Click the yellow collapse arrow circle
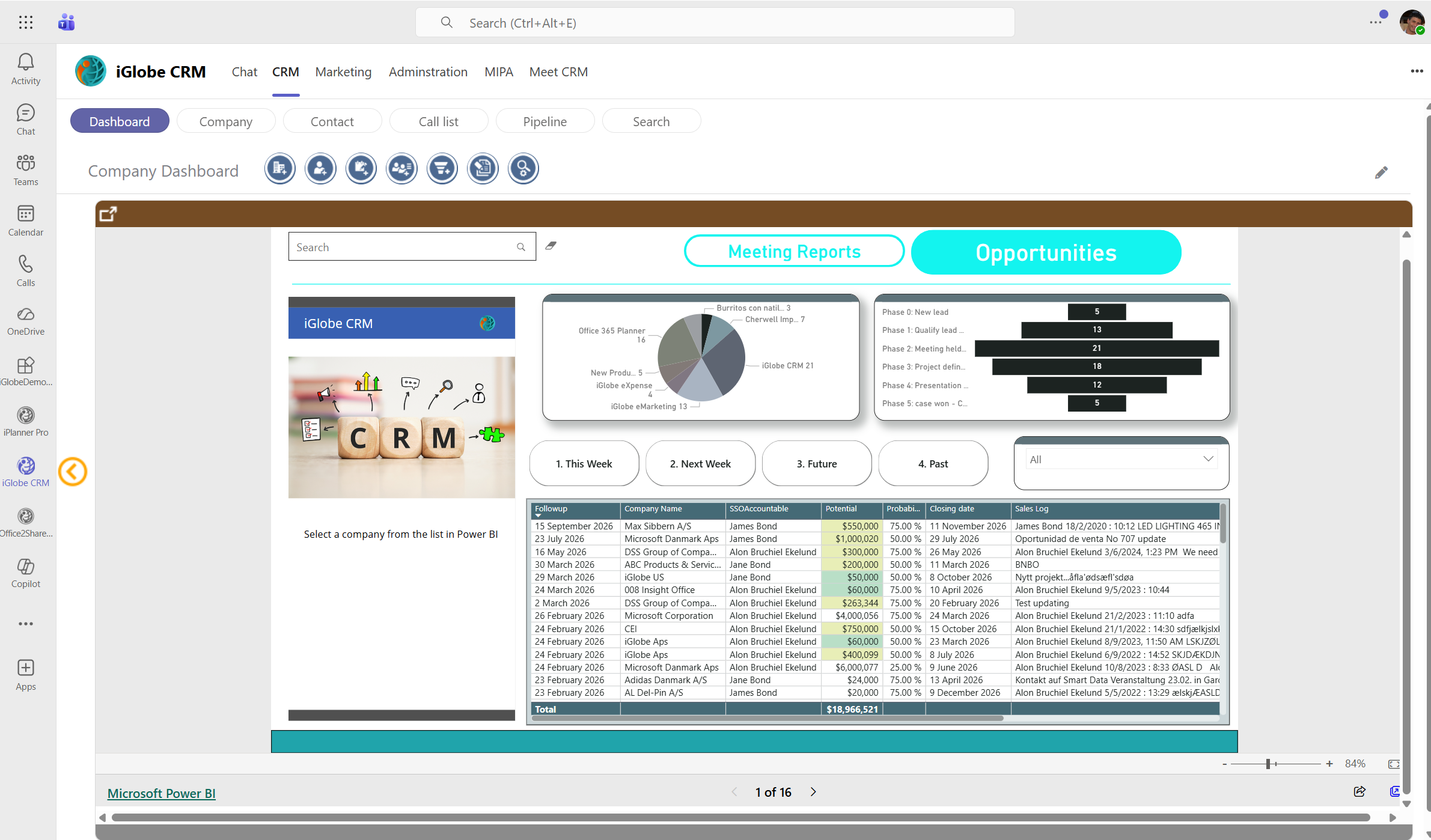This screenshot has height=840, width=1431. click(x=73, y=472)
